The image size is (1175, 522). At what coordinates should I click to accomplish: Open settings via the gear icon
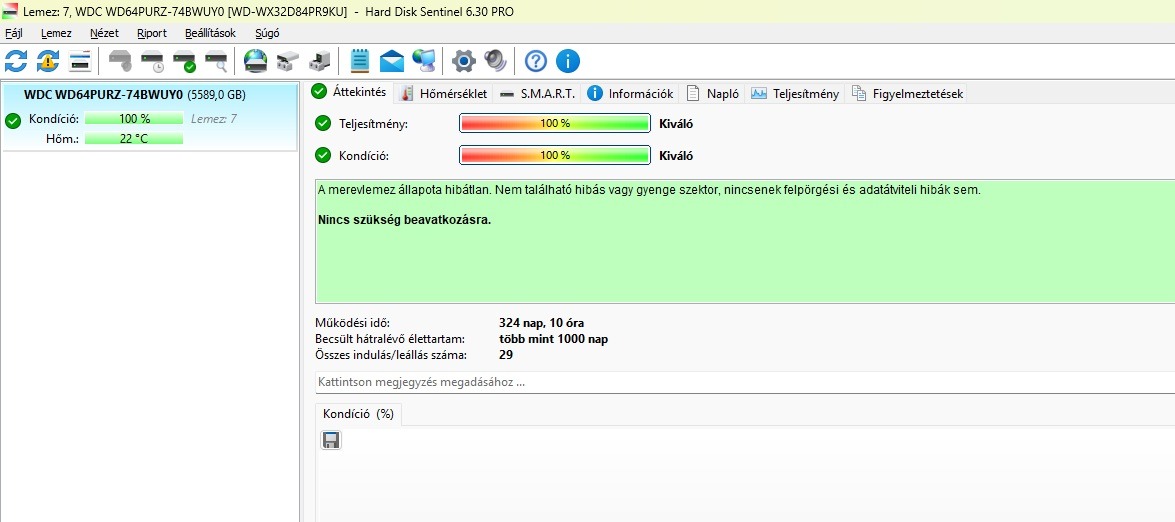[x=464, y=61]
